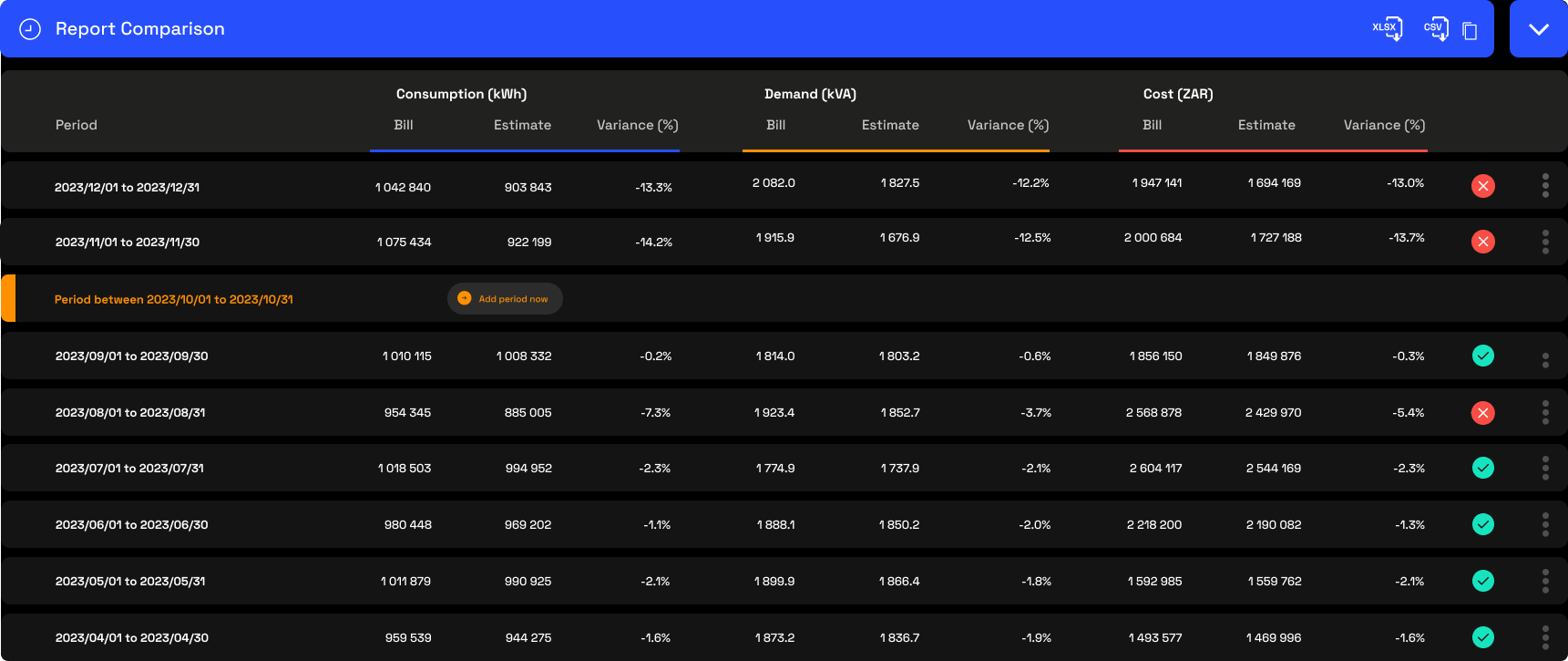Click the clock icon beside Report Comparison
1568x661 pixels.
tap(30, 29)
